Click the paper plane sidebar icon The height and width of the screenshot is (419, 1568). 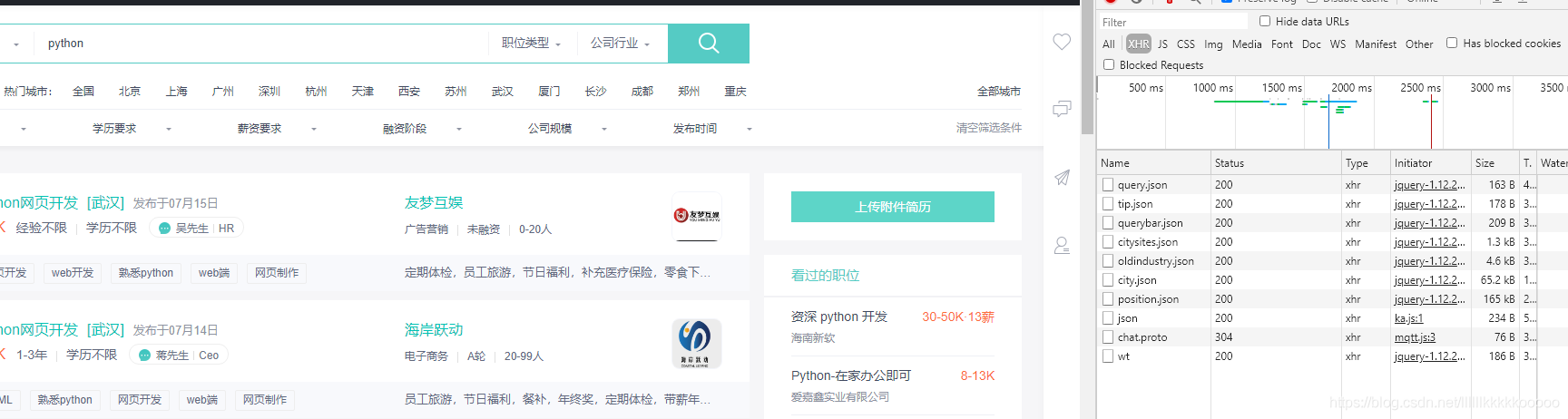[x=1062, y=178]
